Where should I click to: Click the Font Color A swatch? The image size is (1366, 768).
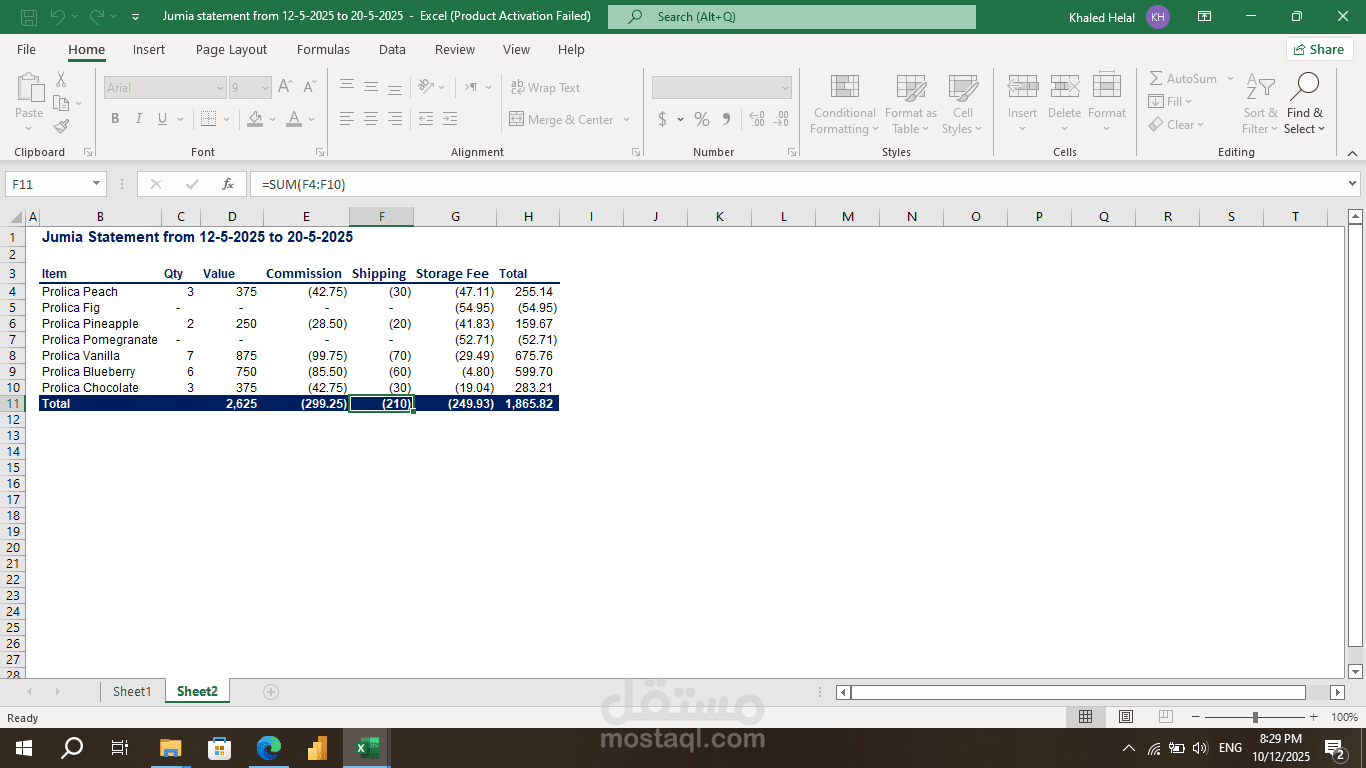click(x=294, y=119)
